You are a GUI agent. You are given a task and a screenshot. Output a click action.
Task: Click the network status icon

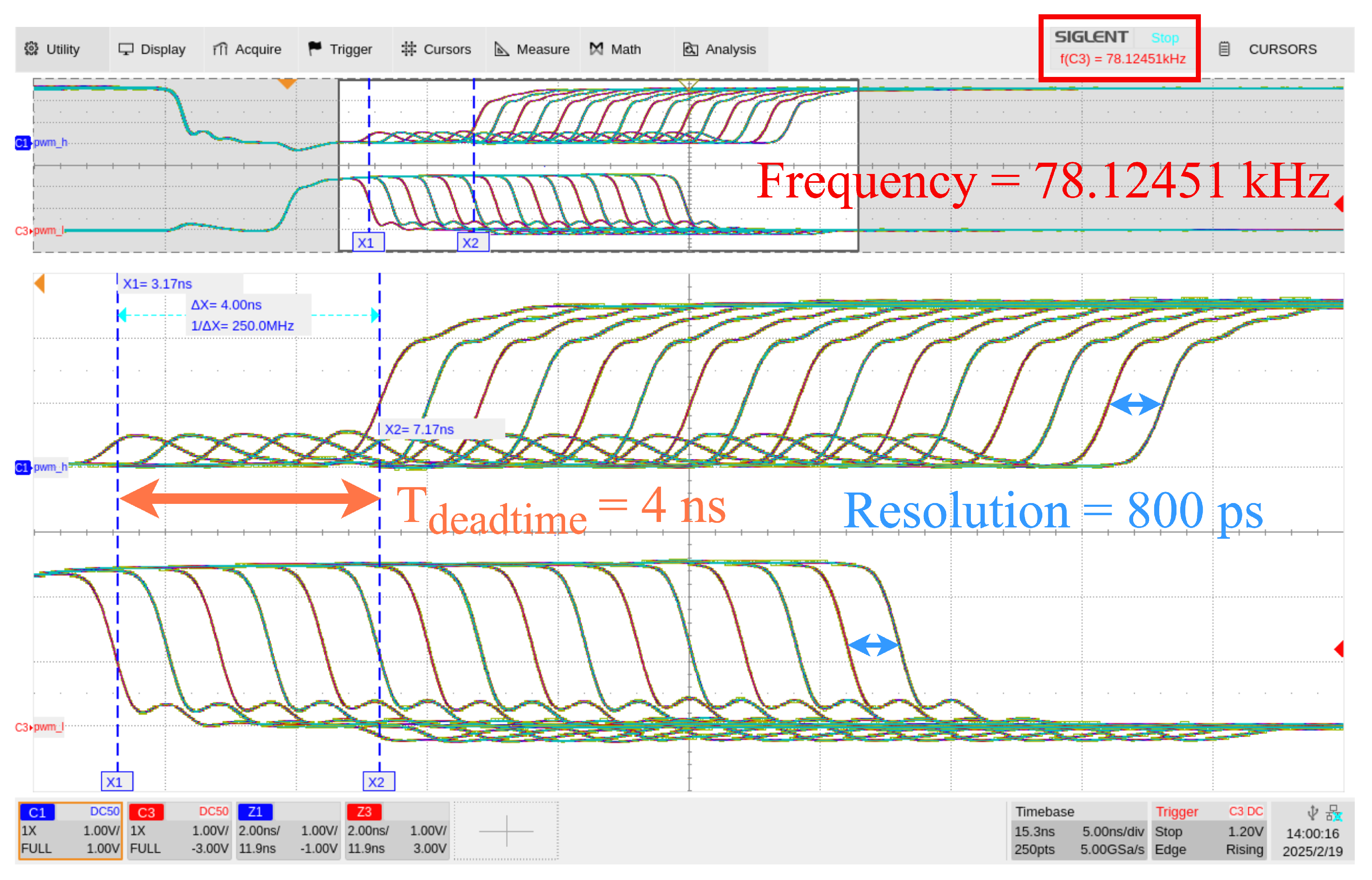click(1334, 813)
